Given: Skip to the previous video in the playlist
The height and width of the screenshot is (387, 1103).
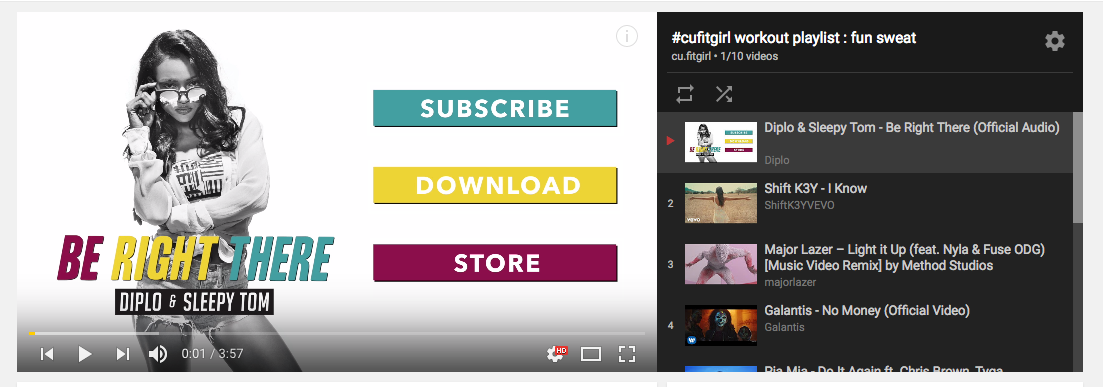Looking at the screenshot, I should (x=47, y=354).
